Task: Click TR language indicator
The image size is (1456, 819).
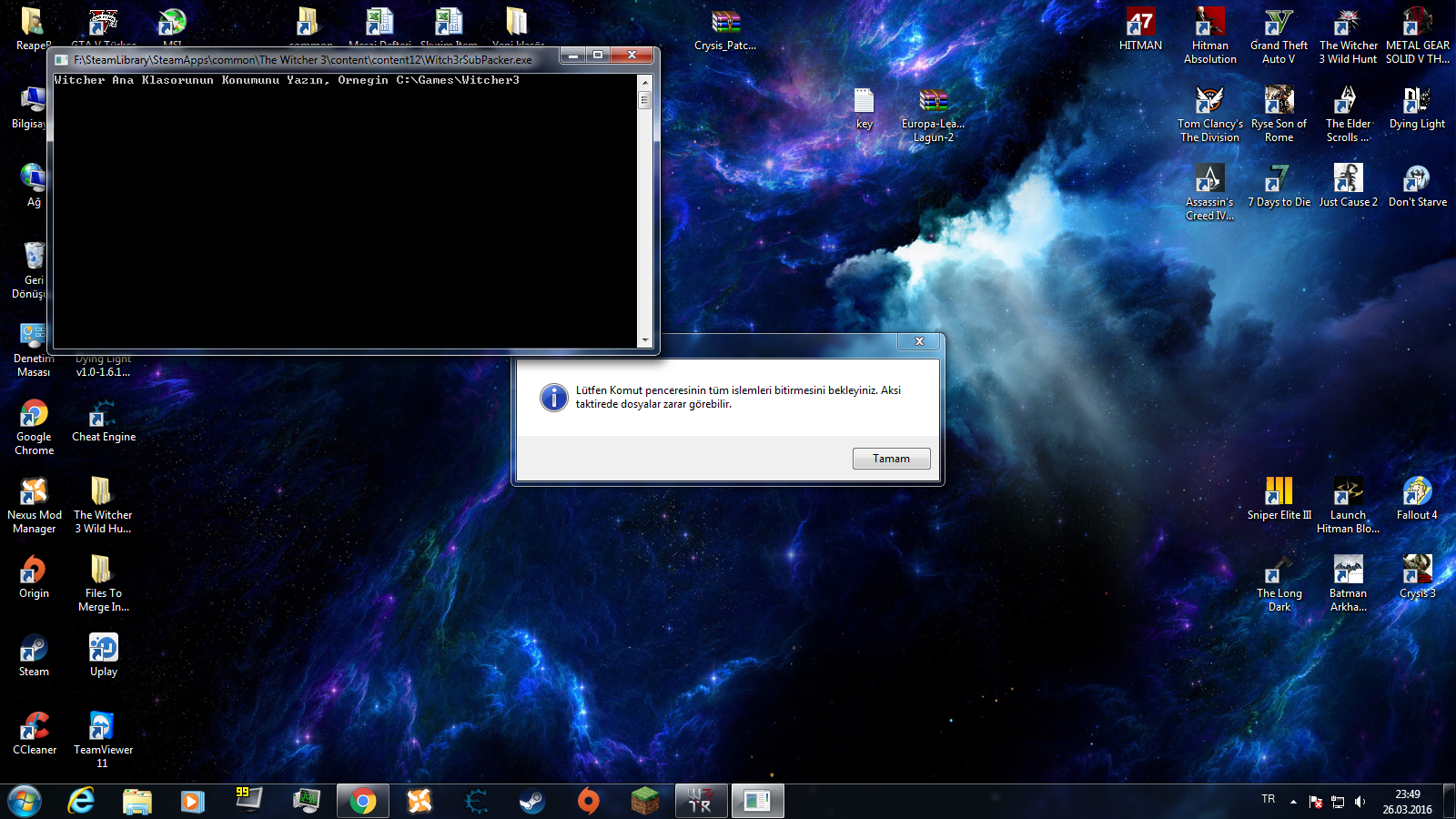Action: (1269, 799)
